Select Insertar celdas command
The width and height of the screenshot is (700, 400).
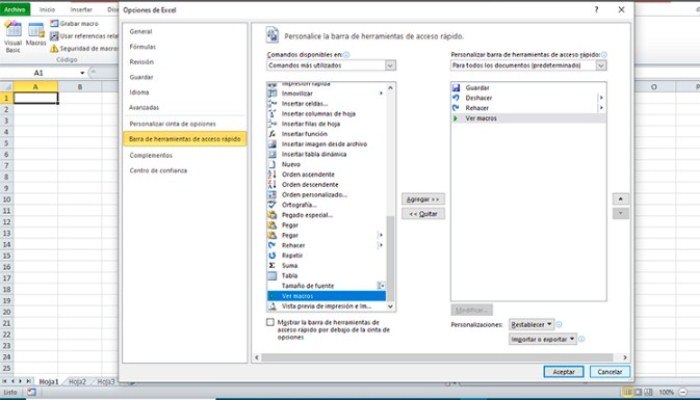coord(326,104)
